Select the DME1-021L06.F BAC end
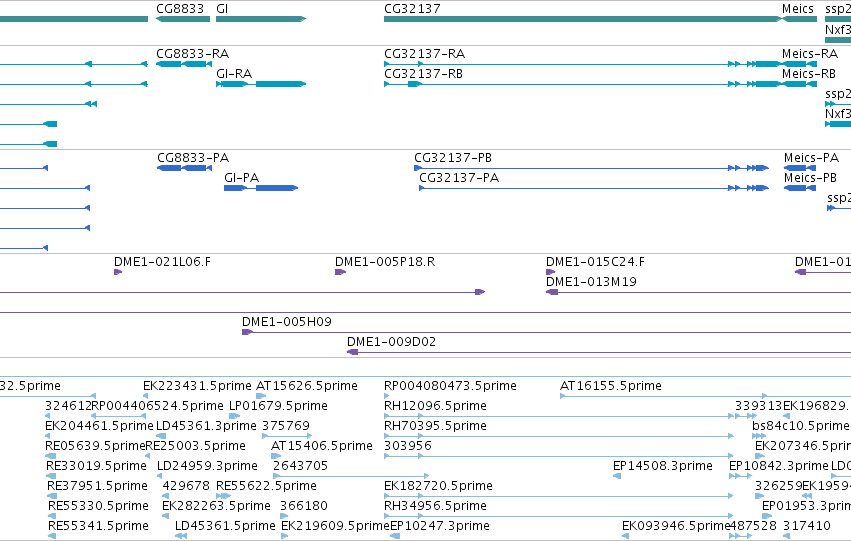The height and width of the screenshot is (541, 851). [x=162, y=262]
